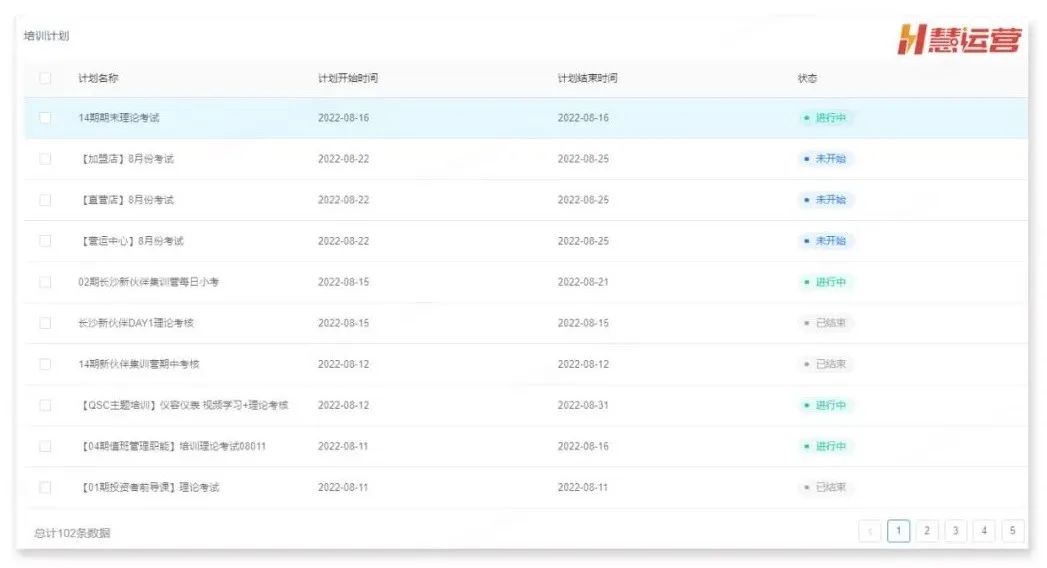
Task: Click 进行中 status tag of 14期期末理论考试
Action: [x=825, y=118]
